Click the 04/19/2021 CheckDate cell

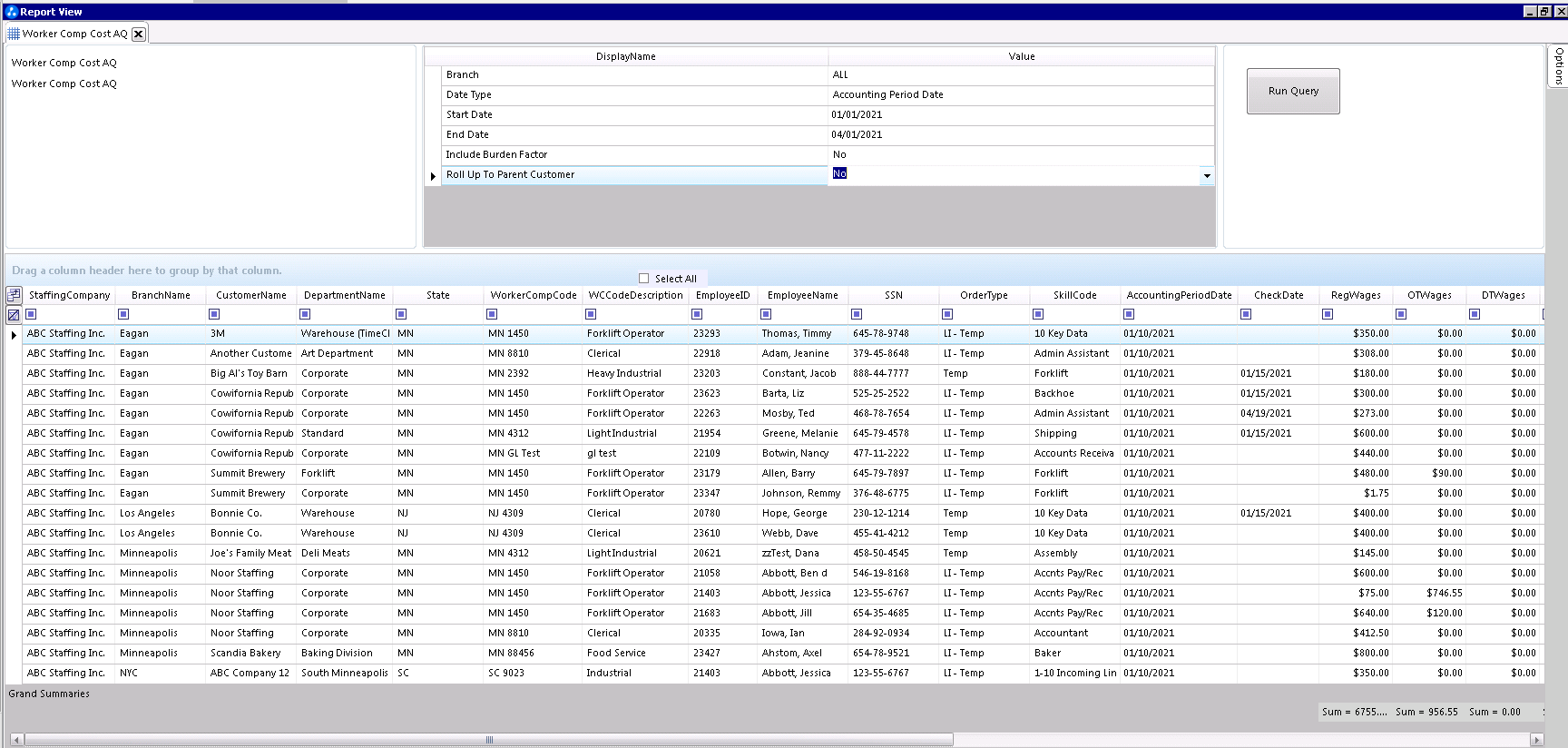point(1279,414)
